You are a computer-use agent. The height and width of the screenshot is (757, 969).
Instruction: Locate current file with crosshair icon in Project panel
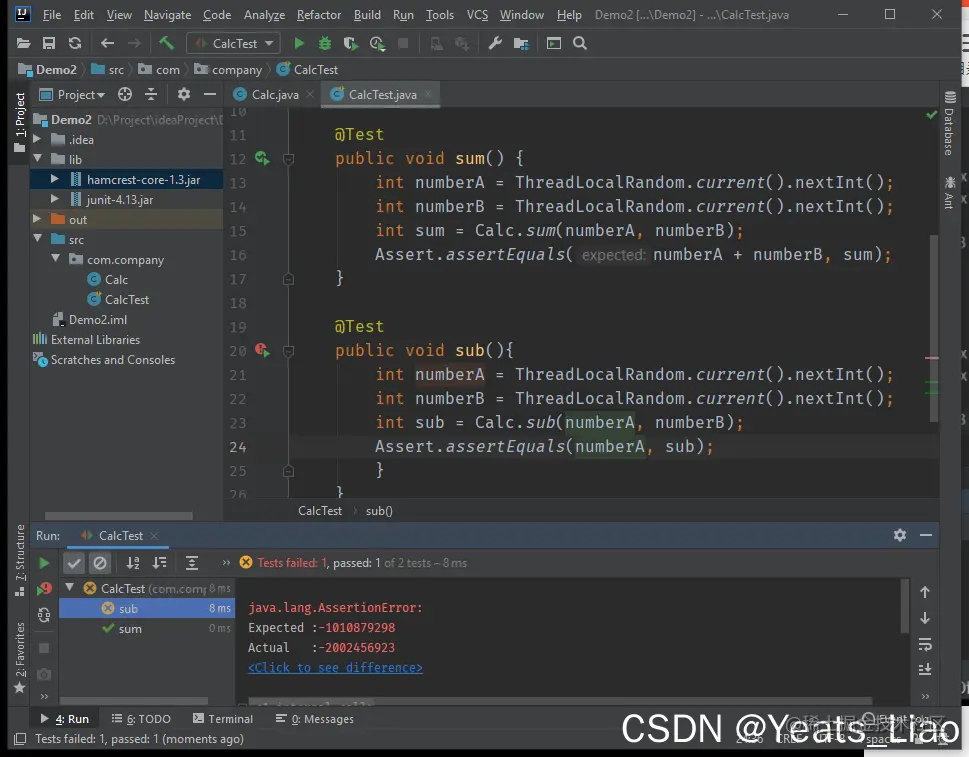tap(125, 94)
